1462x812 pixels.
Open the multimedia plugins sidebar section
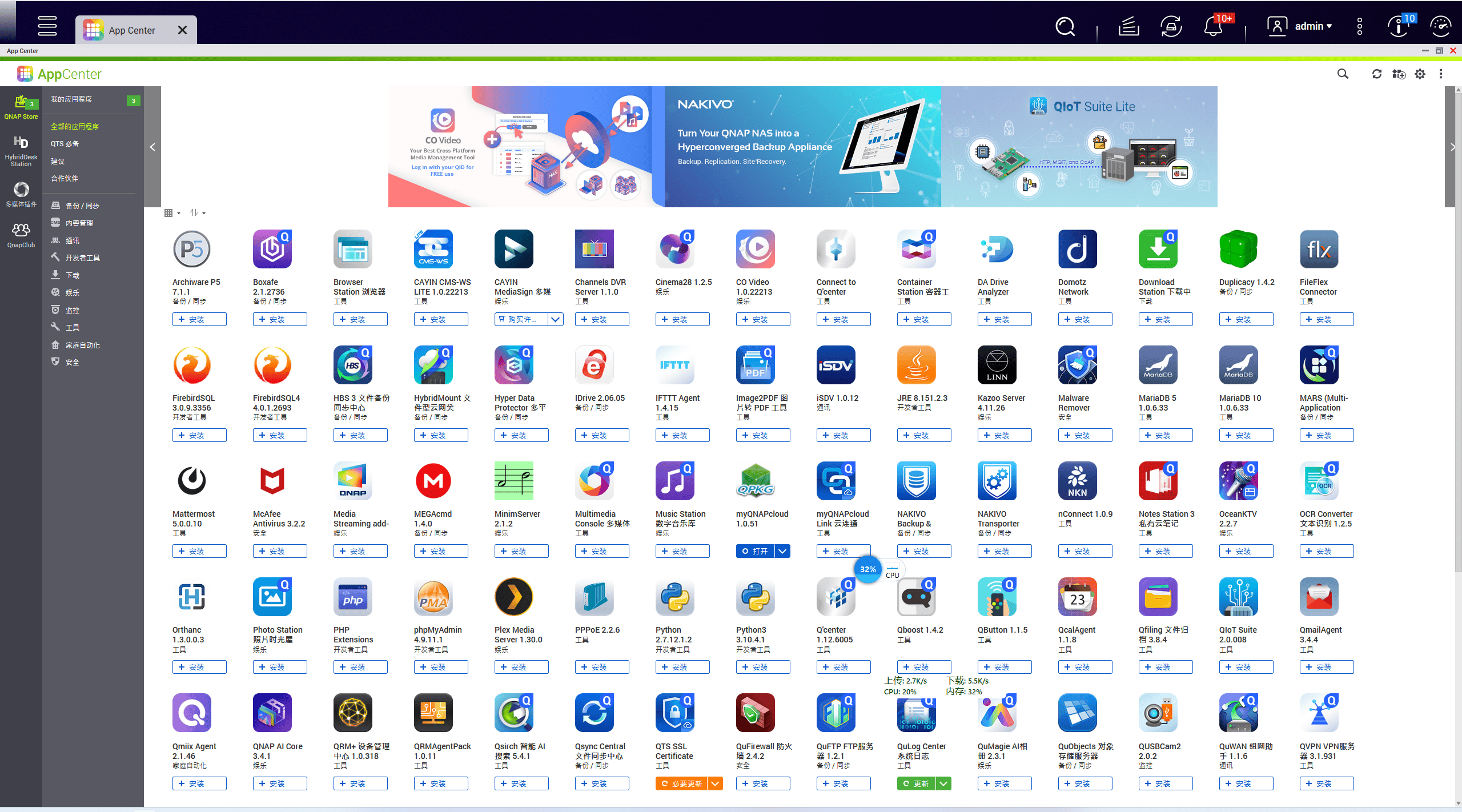click(21, 195)
